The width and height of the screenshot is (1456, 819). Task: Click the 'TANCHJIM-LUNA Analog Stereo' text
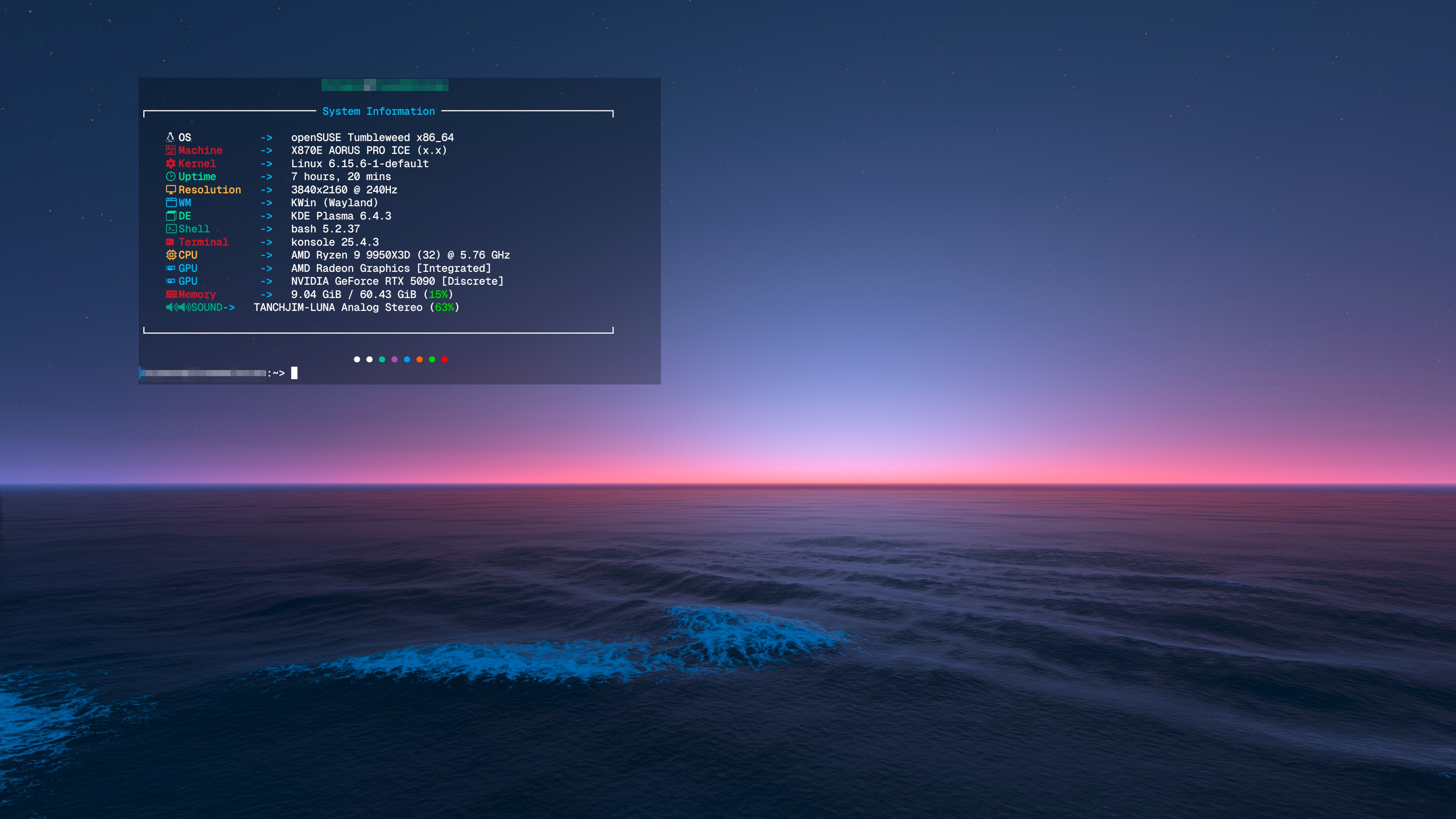(x=338, y=308)
